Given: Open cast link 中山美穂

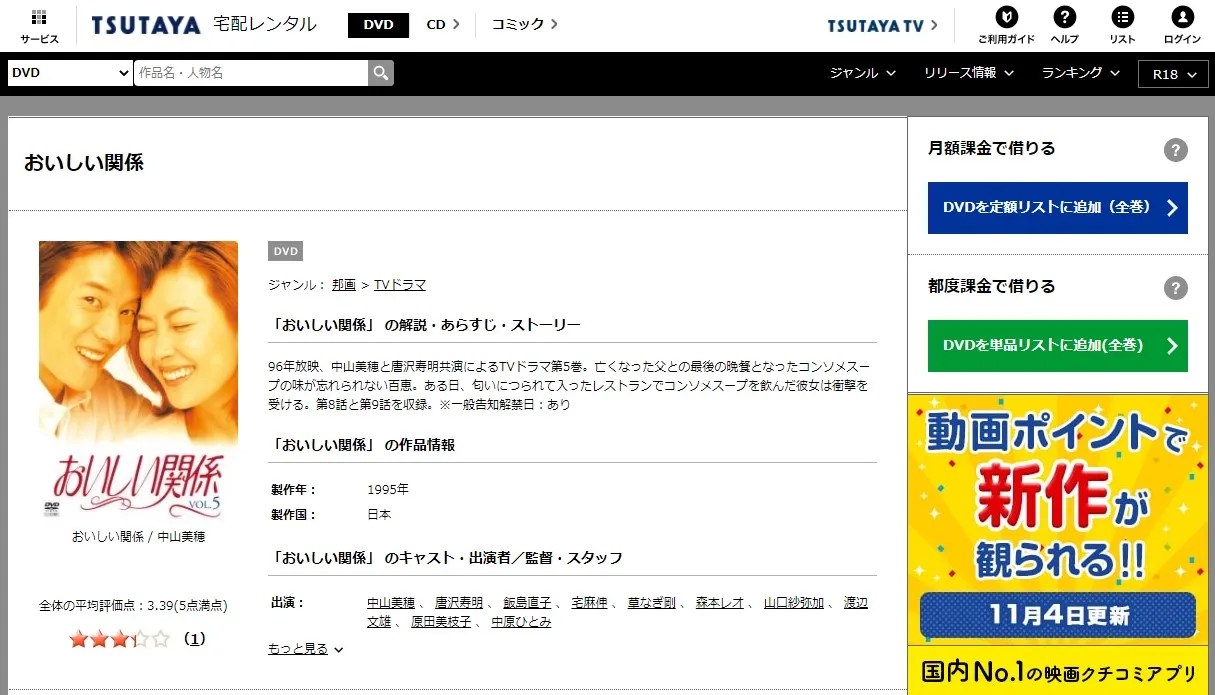Looking at the screenshot, I should [x=391, y=603].
